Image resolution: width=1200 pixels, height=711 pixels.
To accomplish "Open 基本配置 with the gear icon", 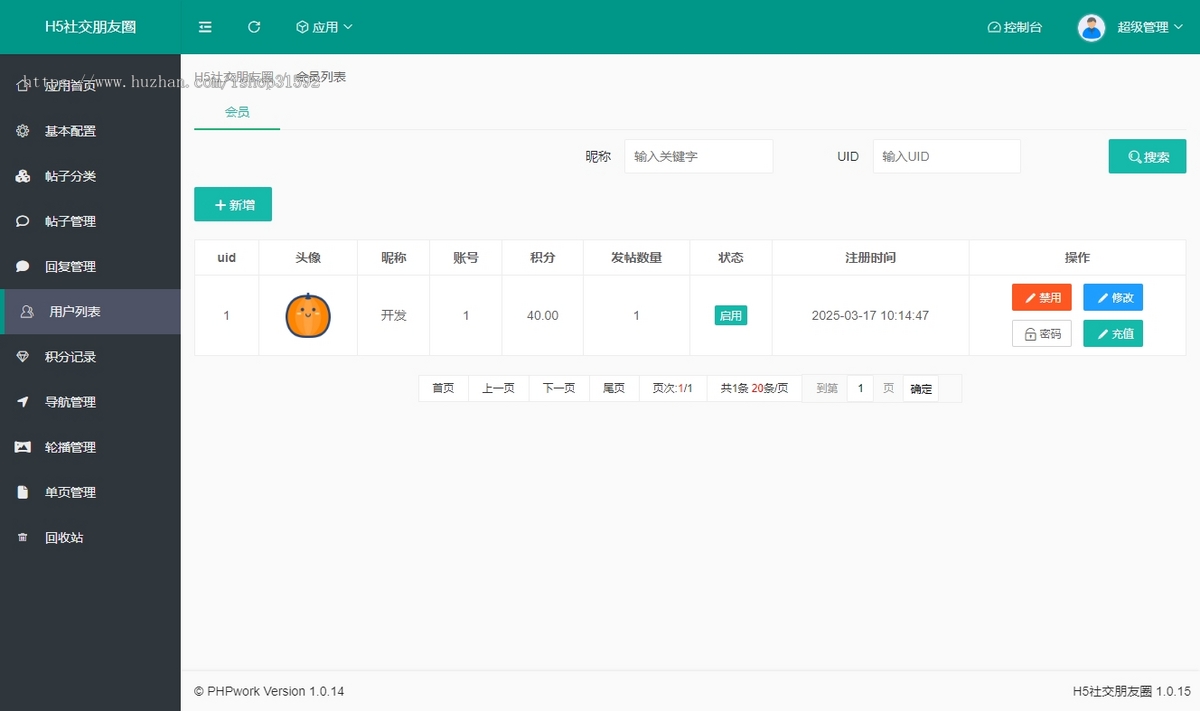I will 70,131.
